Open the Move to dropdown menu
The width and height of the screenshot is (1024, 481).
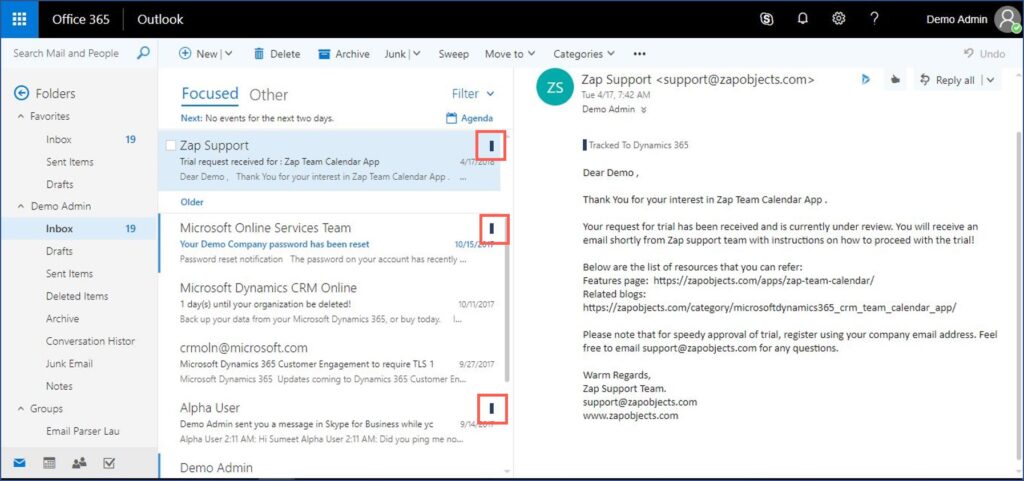pos(510,54)
